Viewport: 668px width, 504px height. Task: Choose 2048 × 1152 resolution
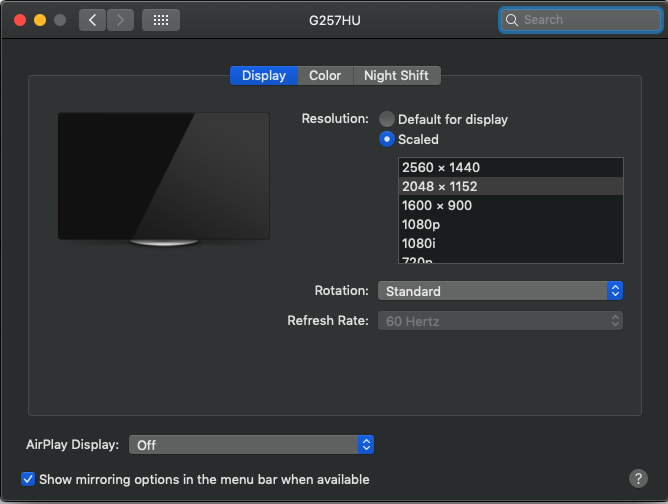[510, 186]
